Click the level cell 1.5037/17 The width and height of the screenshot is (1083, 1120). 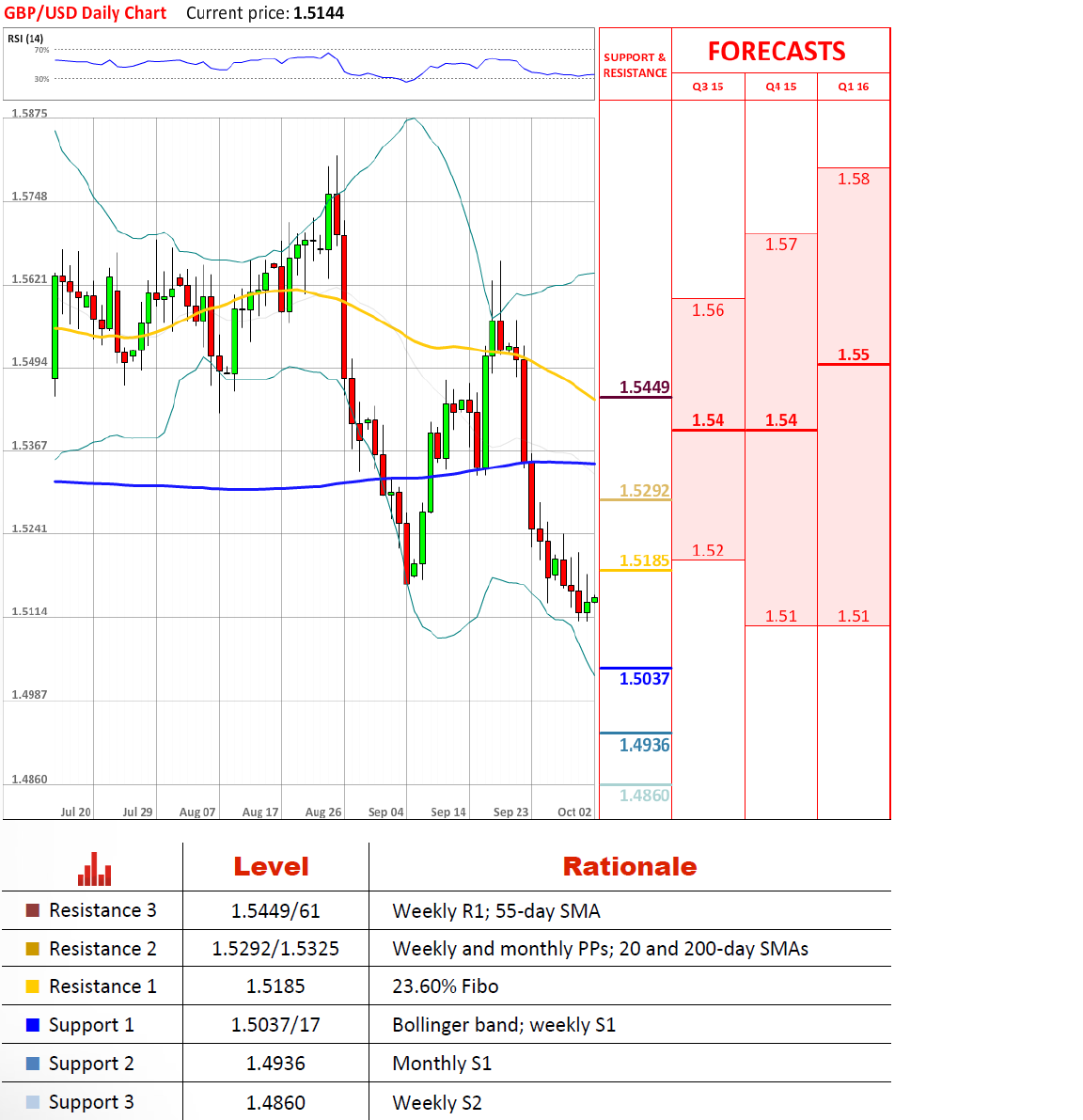[275, 1025]
